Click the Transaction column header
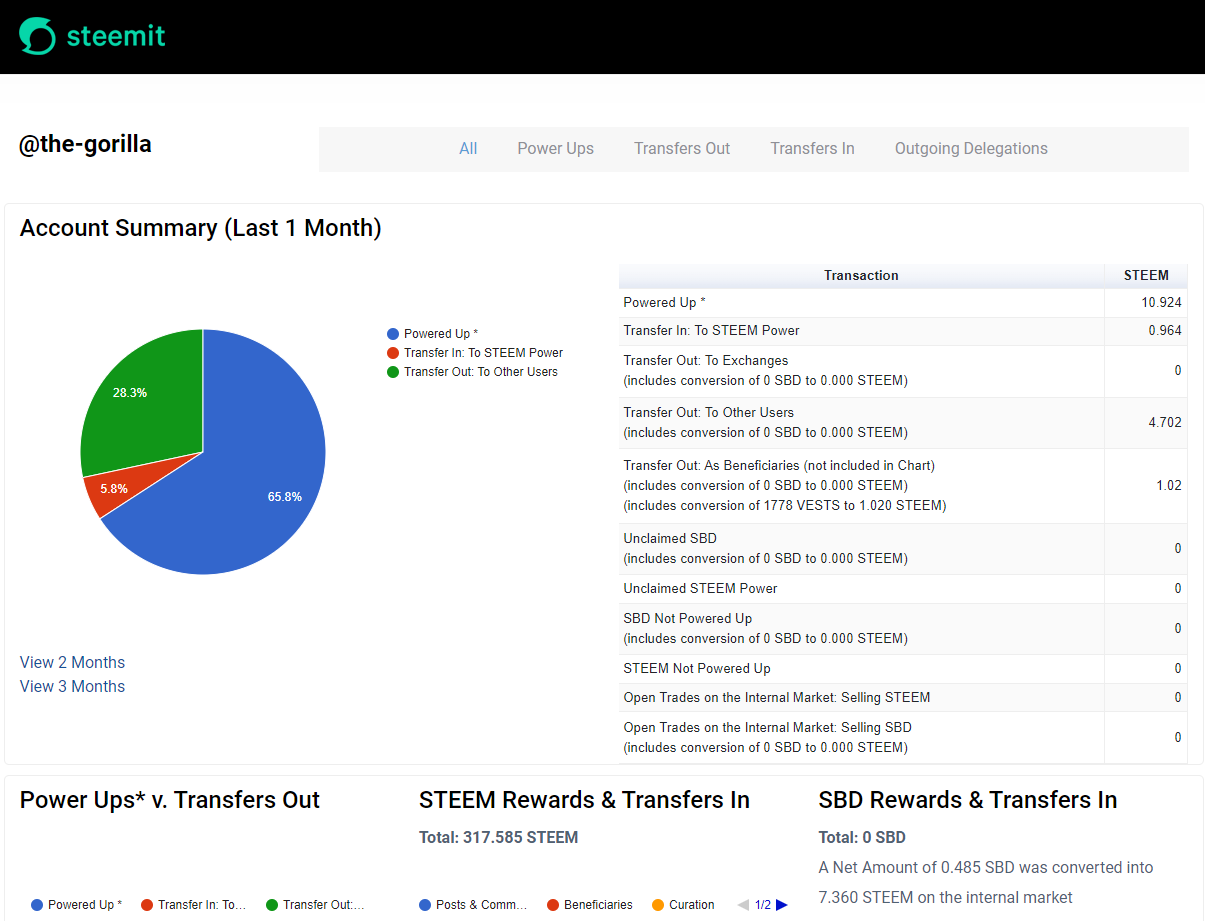Image resolution: width=1205 pixels, height=921 pixels. coord(861,276)
